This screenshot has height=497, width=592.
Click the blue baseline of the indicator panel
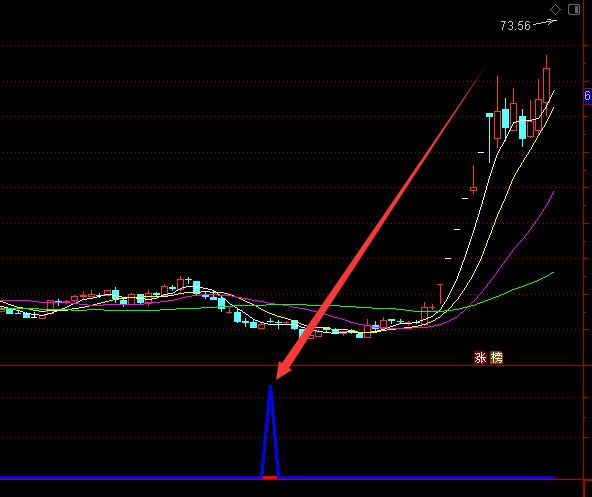pyautogui.click(x=278, y=478)
